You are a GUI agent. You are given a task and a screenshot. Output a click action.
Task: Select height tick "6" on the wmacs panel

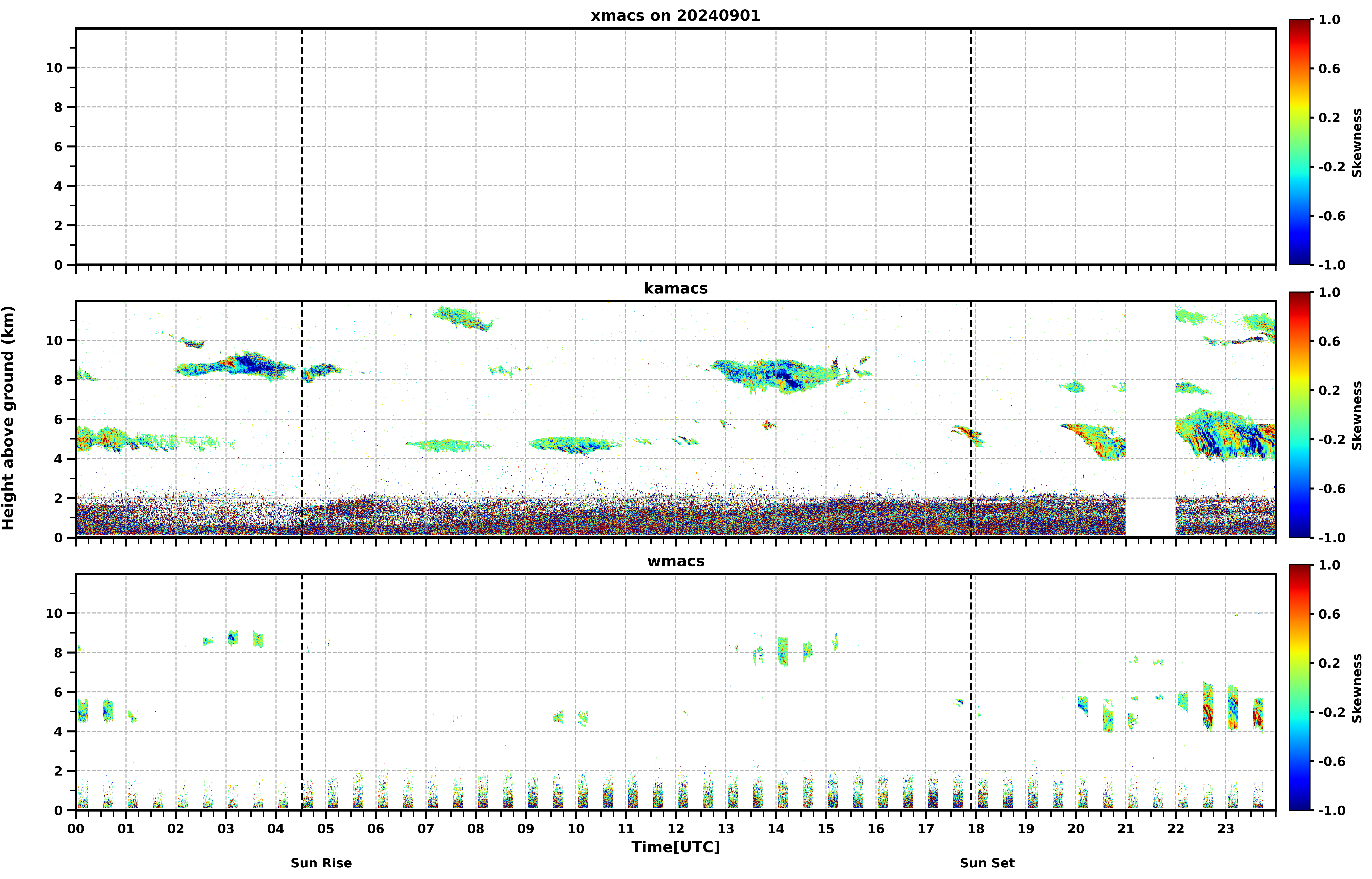tap(58, 692)
